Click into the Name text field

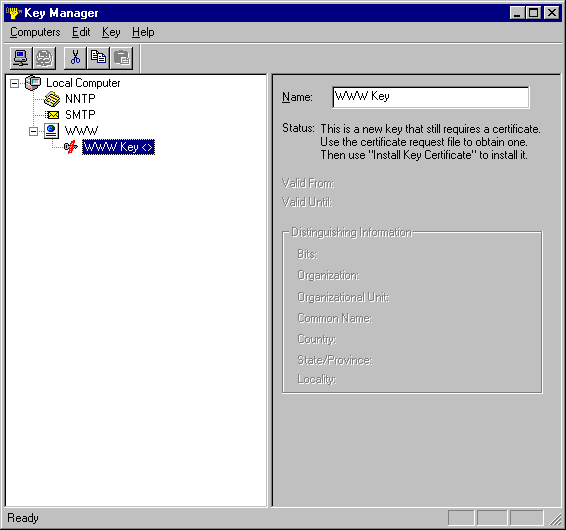tap(431, 97)
